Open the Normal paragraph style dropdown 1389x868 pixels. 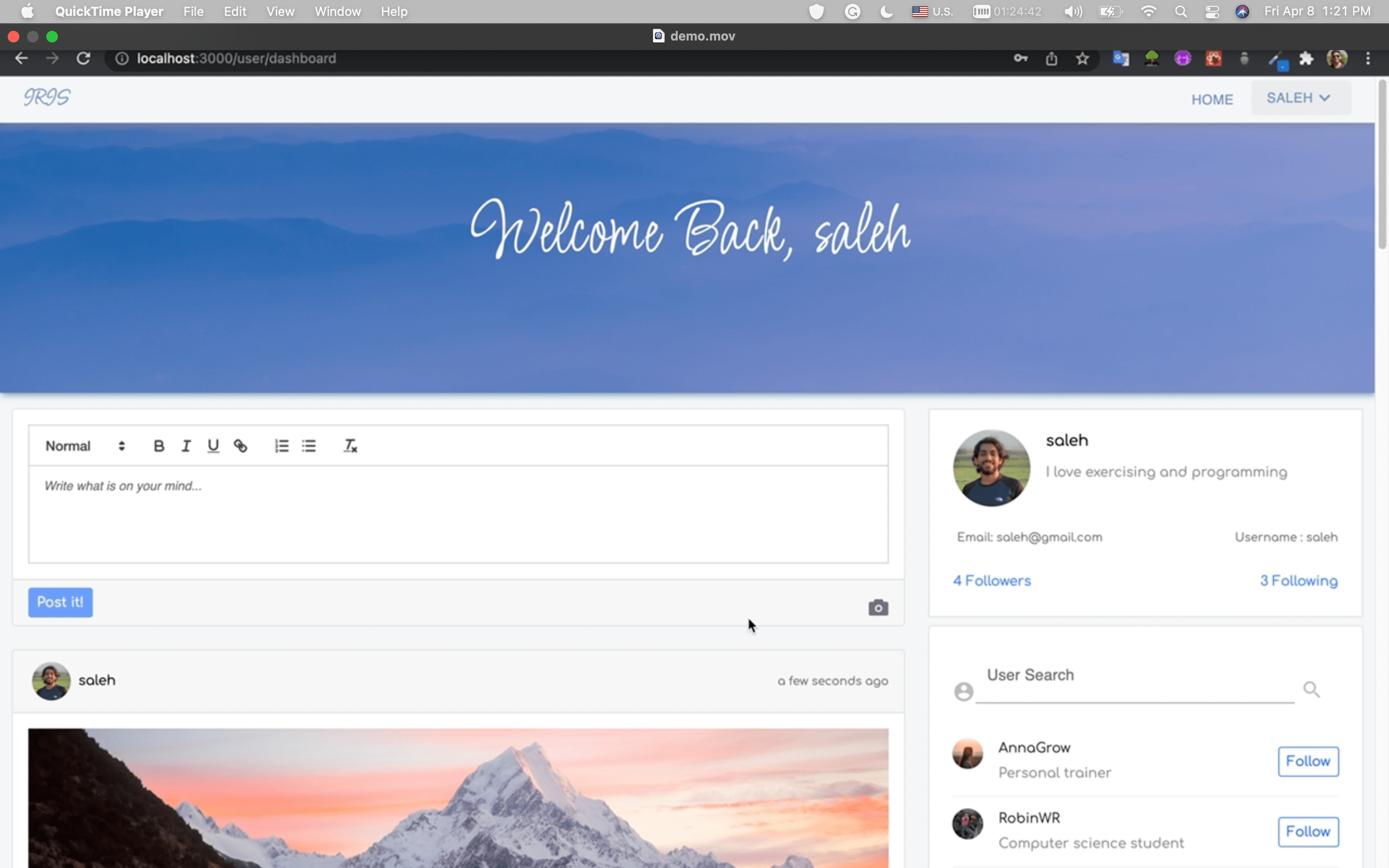pyautogui.click(x=84, y=446)
